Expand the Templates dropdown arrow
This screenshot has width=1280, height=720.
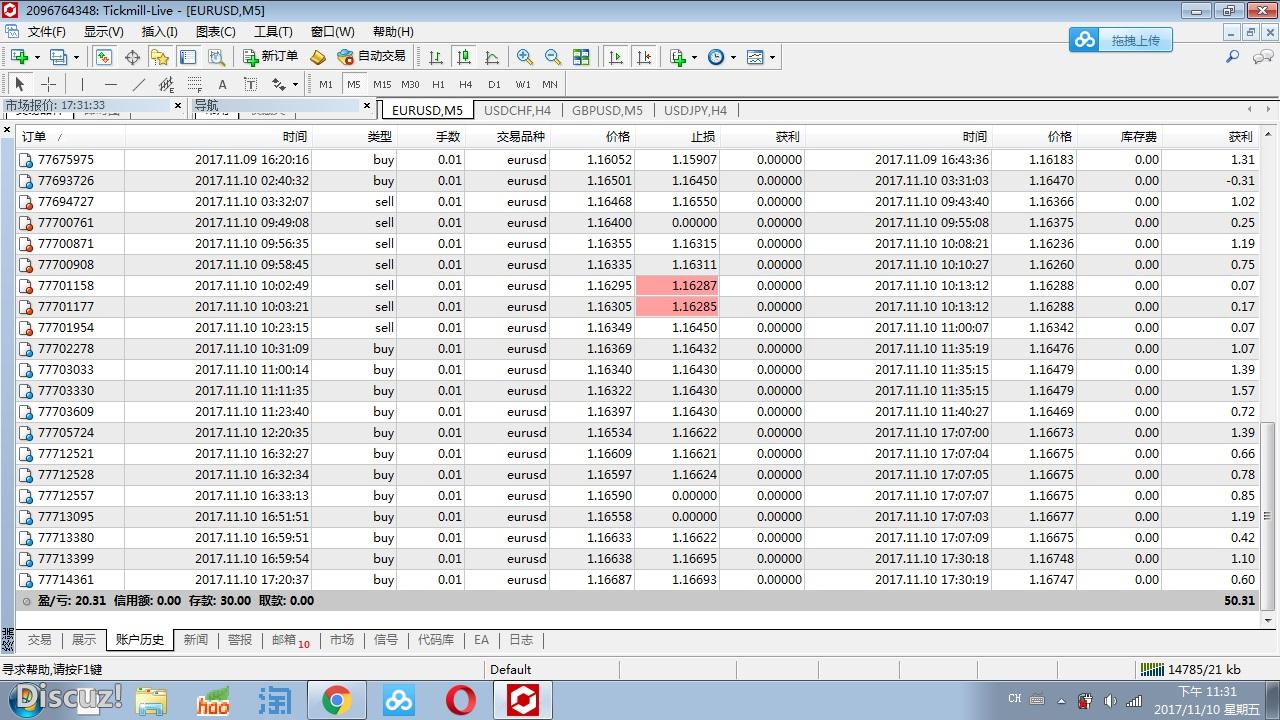point(772,57)
